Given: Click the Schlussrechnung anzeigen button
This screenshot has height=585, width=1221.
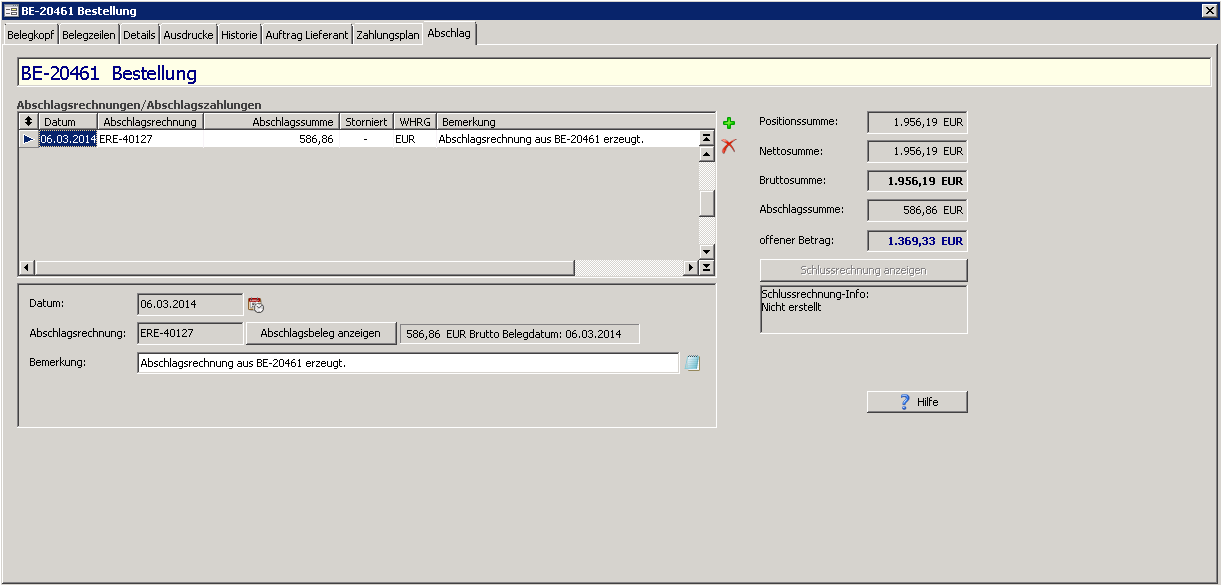Looking at the screenshot, I should coord(864,270).
